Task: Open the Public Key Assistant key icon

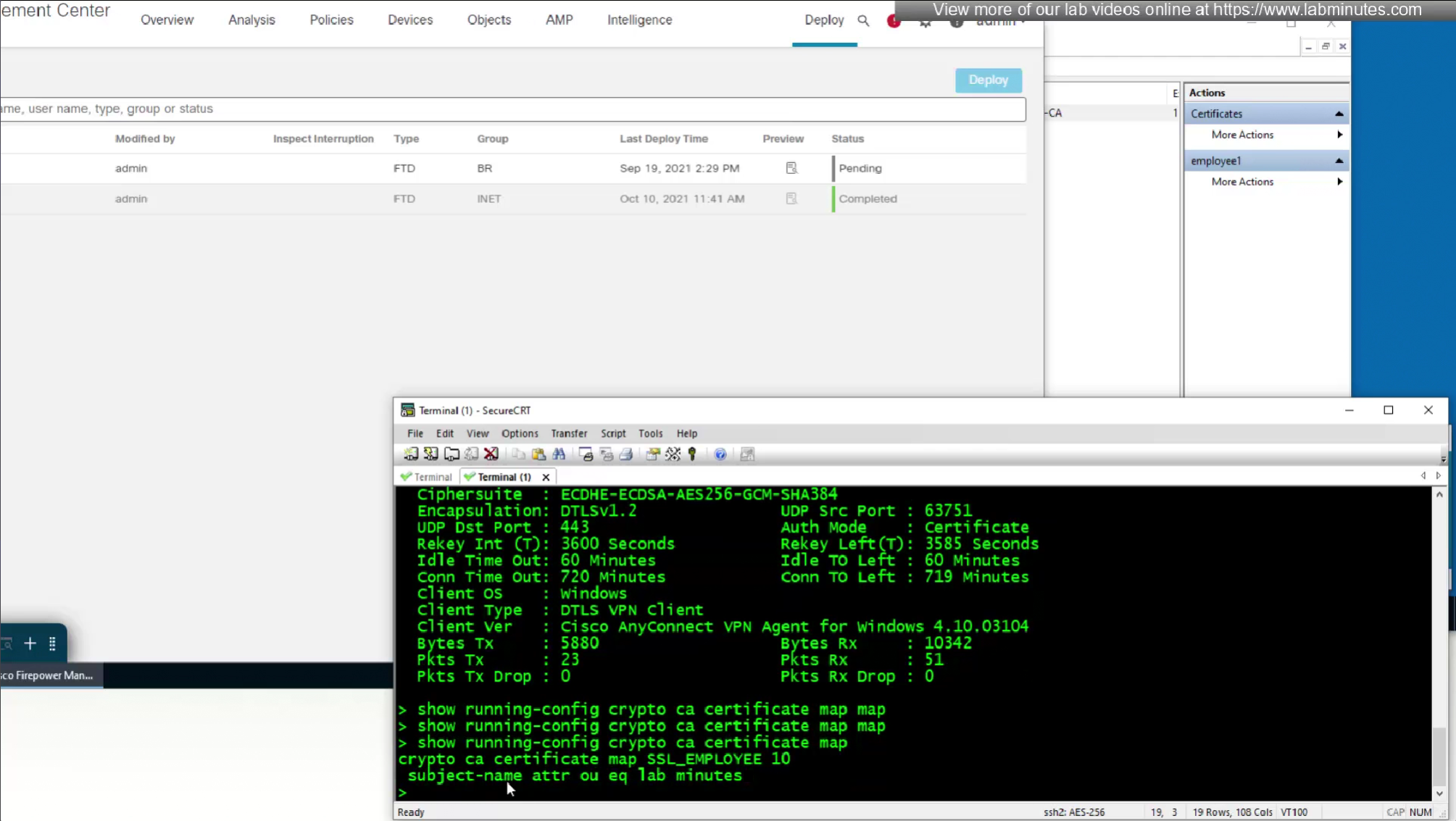Action: point(693,454)
